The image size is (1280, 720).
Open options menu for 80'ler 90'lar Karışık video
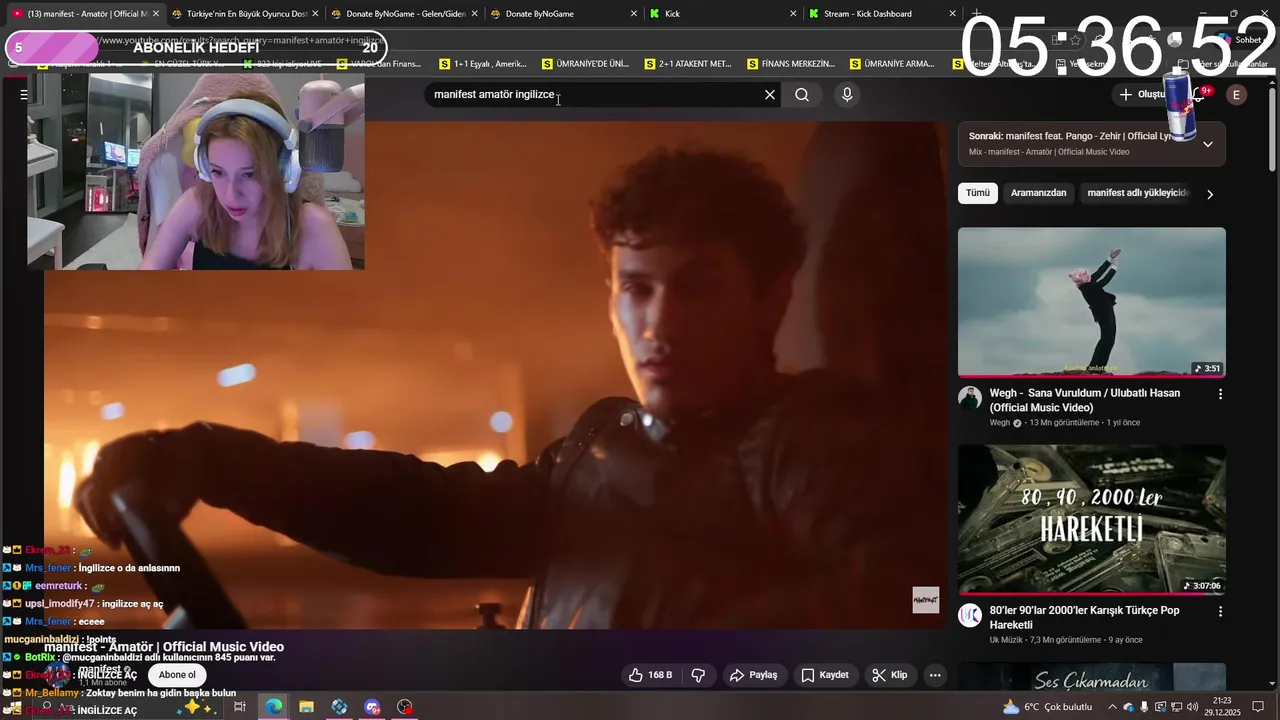(x=1220, y=611)
